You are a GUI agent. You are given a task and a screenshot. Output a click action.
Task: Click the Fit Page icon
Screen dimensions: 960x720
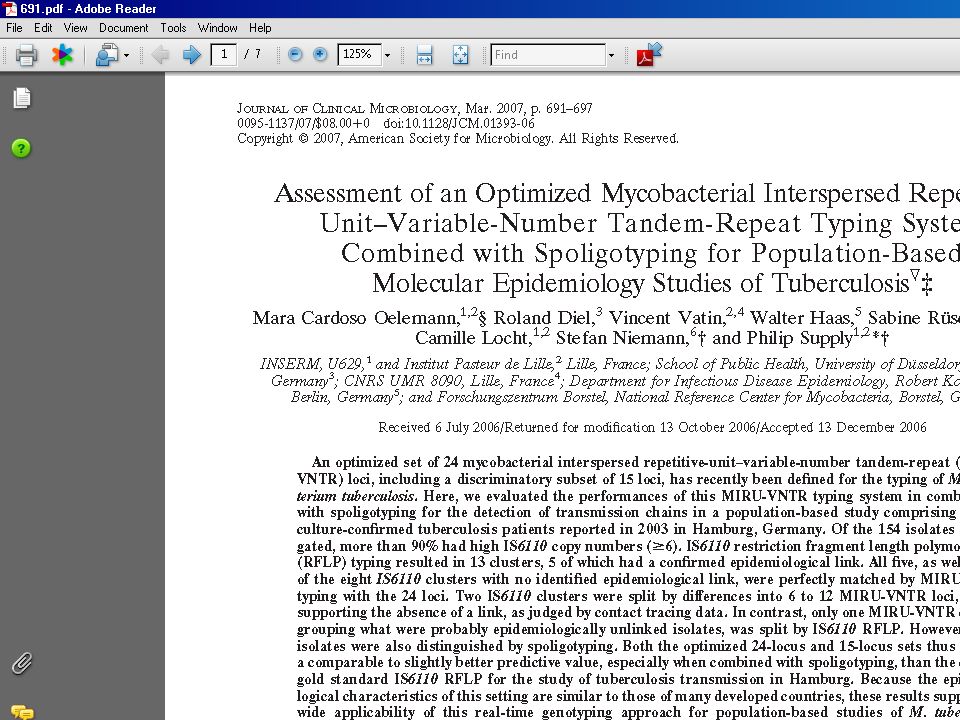point(460,55)
